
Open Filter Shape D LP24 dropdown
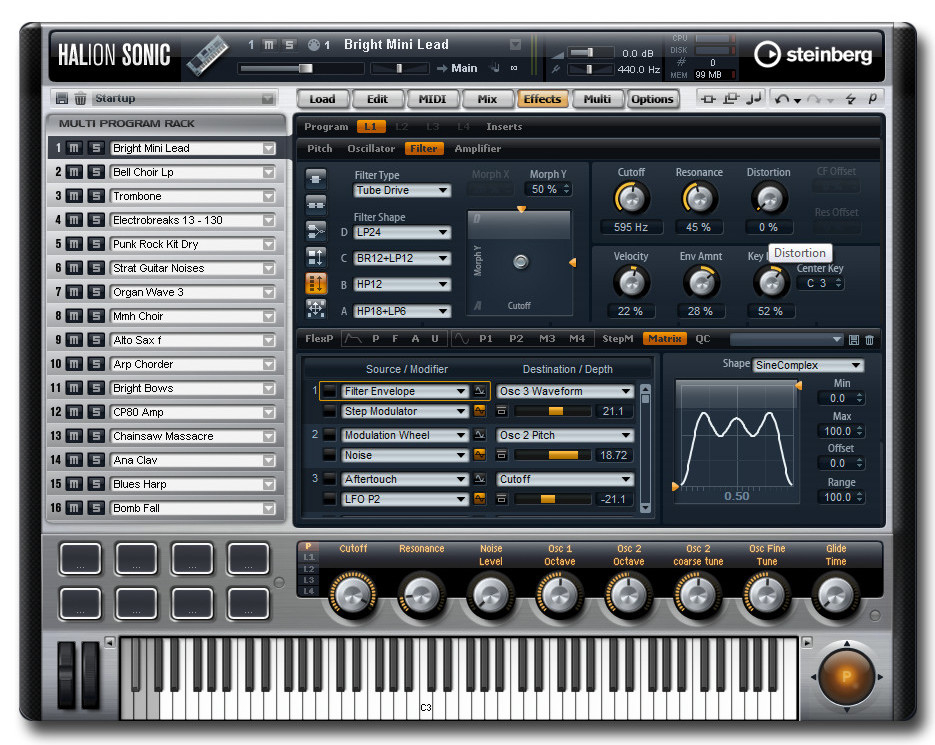[403, 232]
